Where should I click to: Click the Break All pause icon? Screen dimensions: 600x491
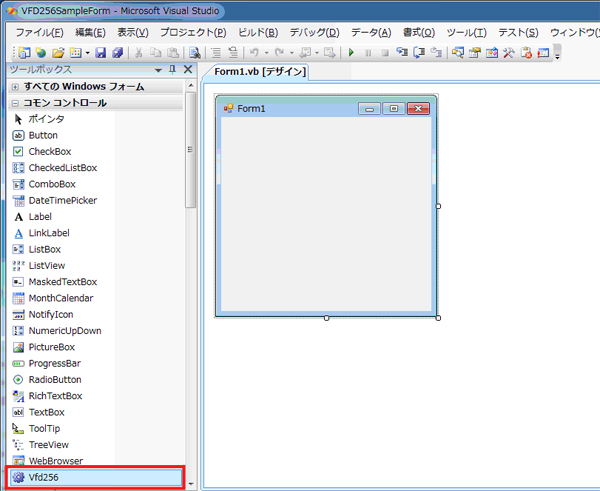point(368,53)
